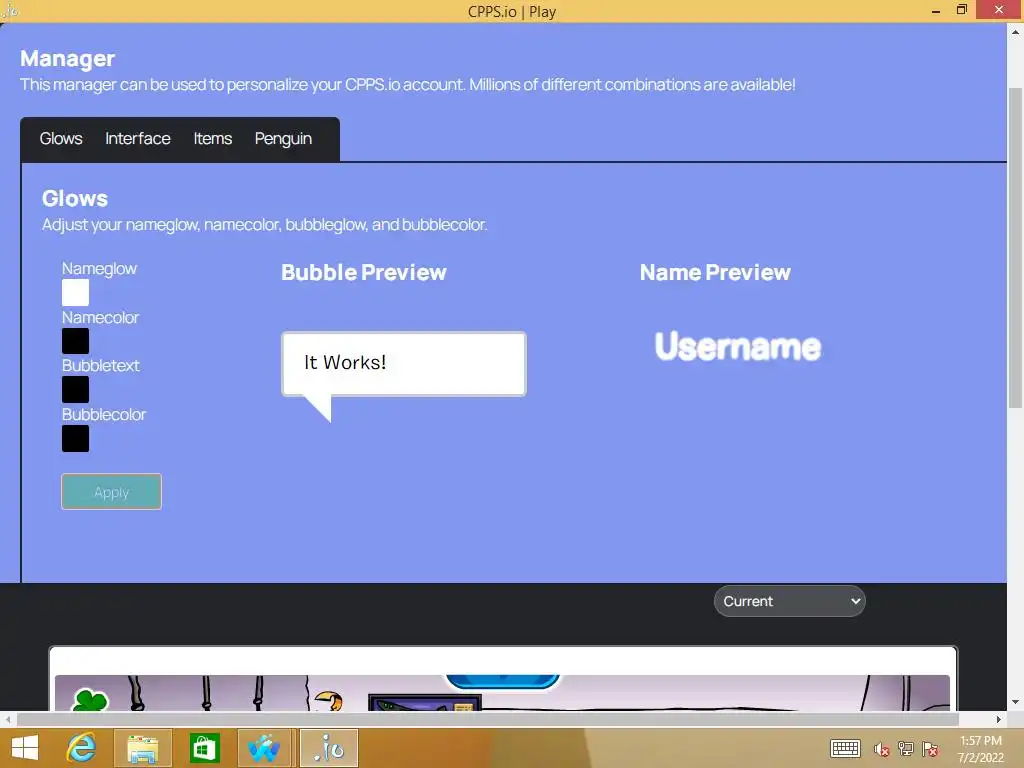Open the Windows Start button

pos(25,748)
